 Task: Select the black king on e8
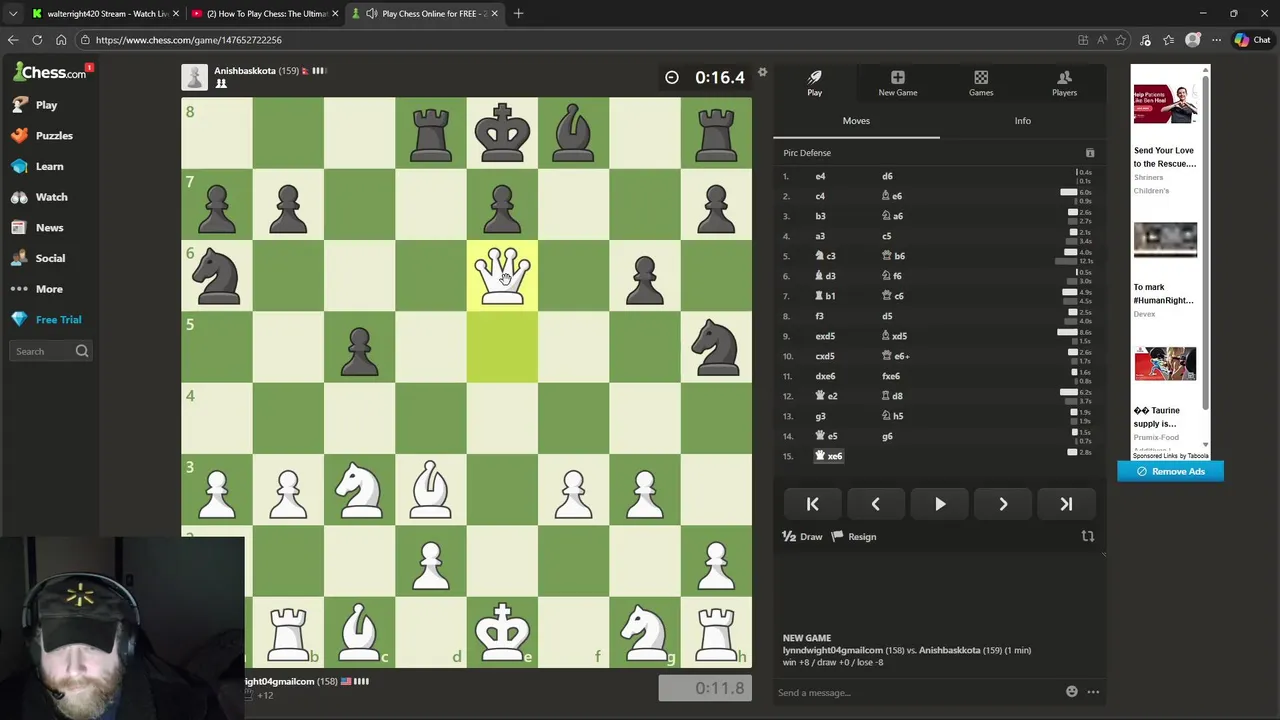502,133
